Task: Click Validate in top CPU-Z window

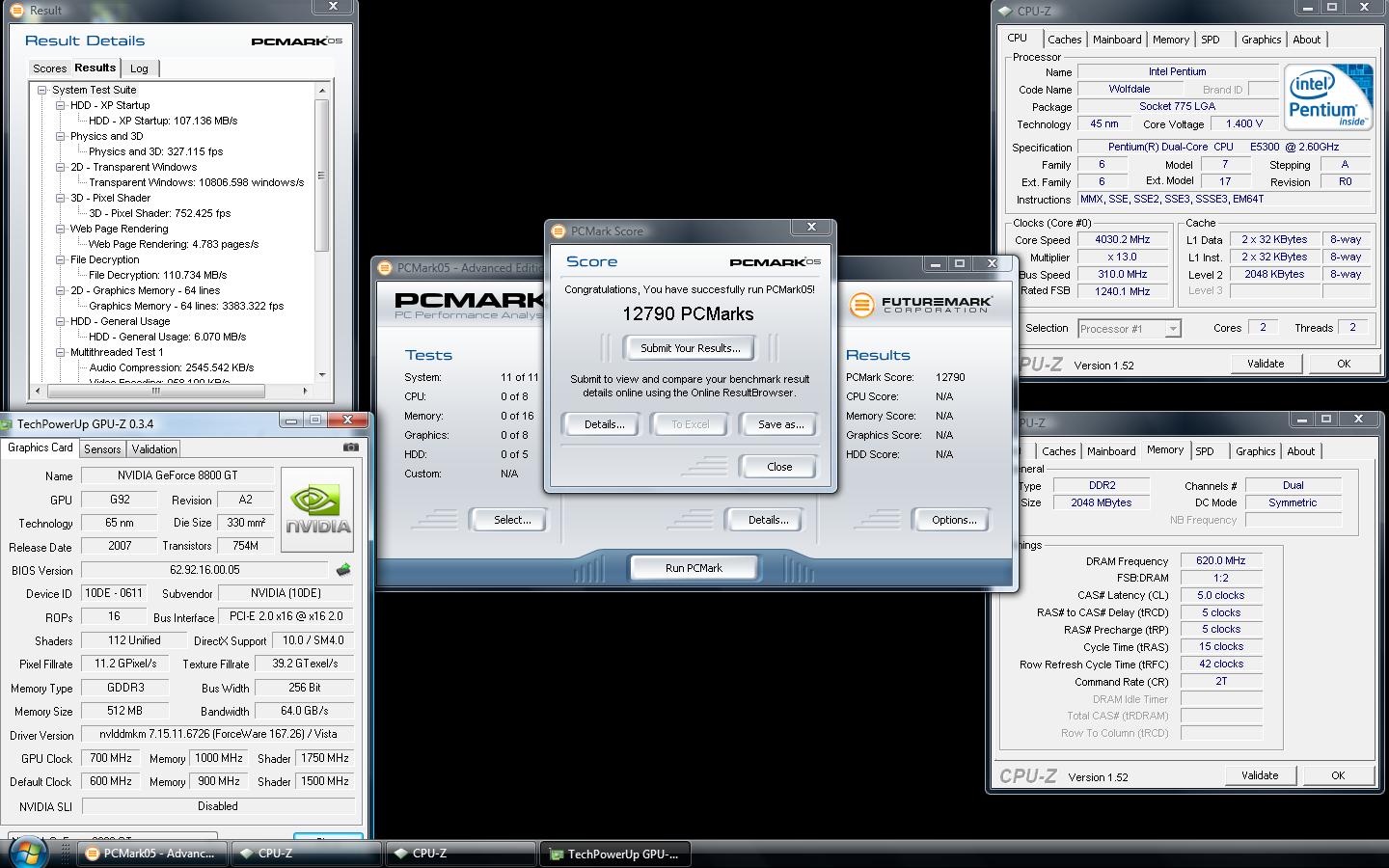Action: pos(1265,364)
